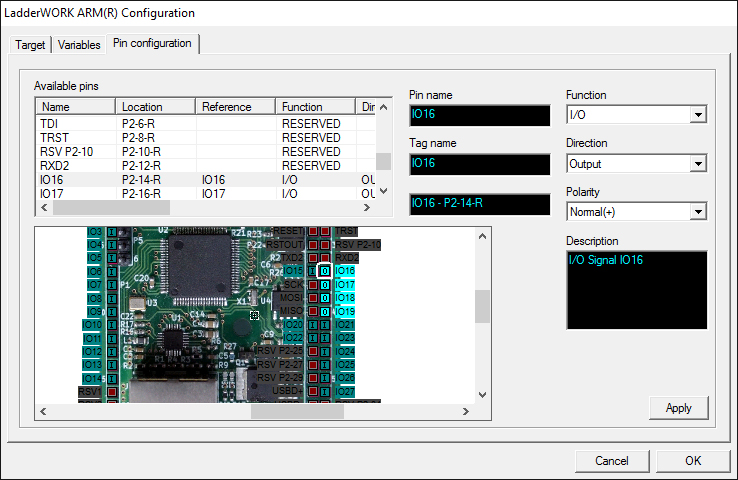Click the IO23 input pin marker
738x480 pixels.
(x=325, y=338)
